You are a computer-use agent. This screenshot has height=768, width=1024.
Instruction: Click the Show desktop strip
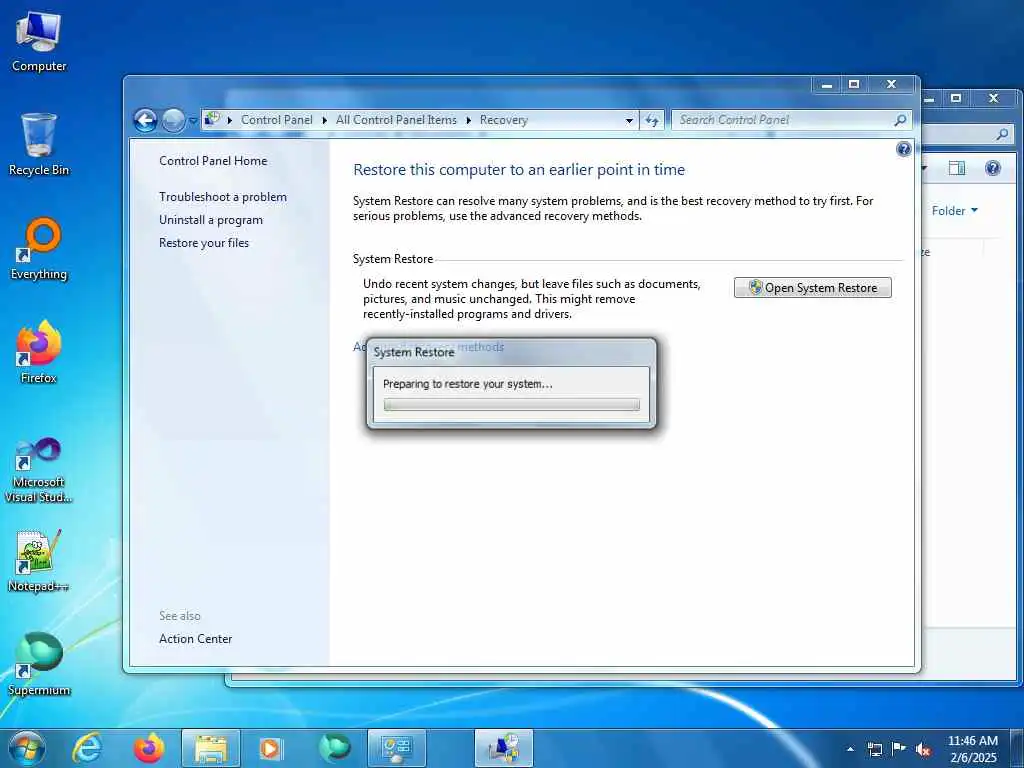(x=1017, y=748)
